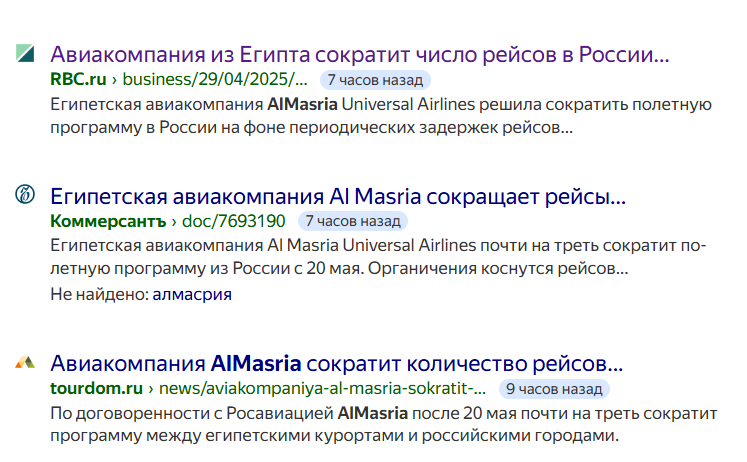This screenshot has width=747, height=462.
Task: Click RBC result's '7 часов назад' badge
Action: coord(375,80)
